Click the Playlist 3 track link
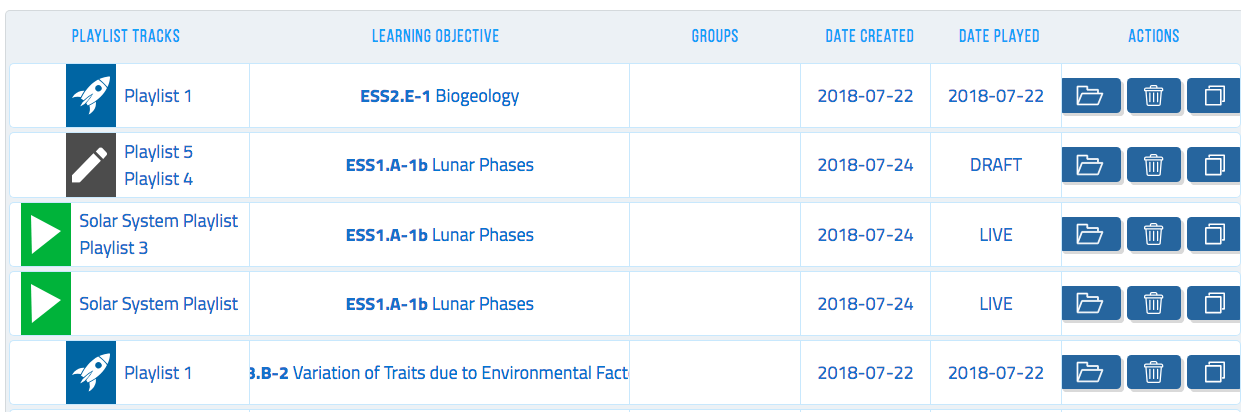Screen dimensions: 1241x412 (x=114, y=248)
